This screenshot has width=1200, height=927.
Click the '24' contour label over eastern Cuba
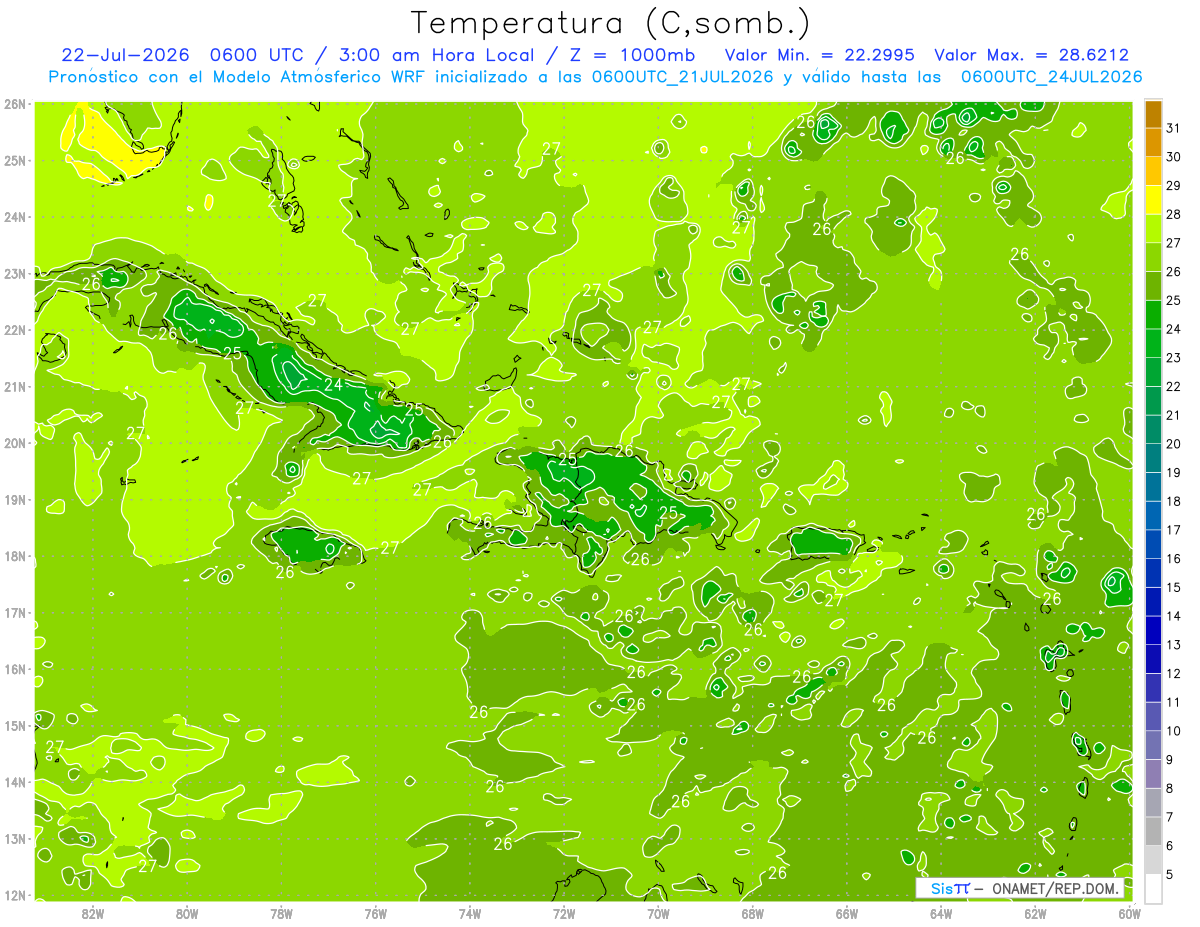coord(333,384)
